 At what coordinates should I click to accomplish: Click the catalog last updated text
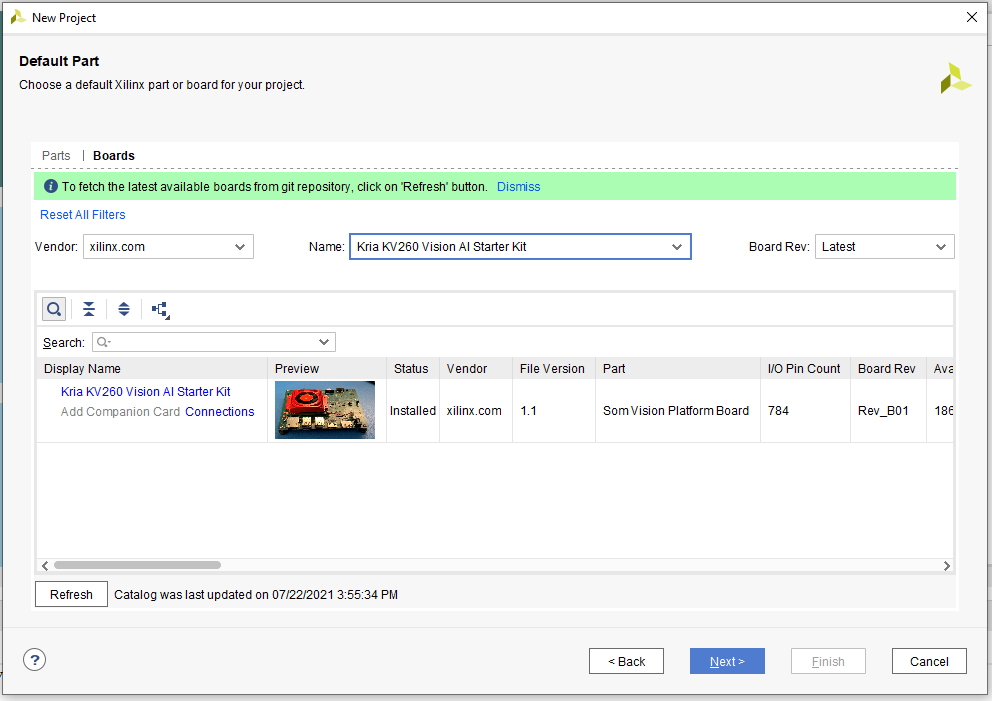click(256, 595)
